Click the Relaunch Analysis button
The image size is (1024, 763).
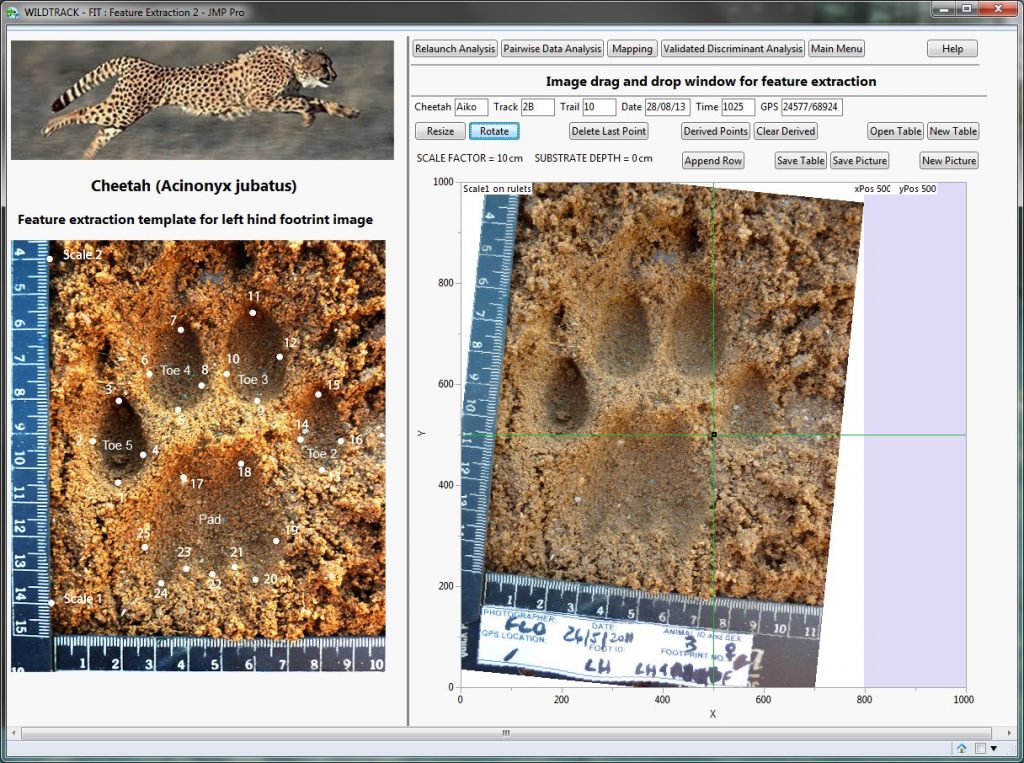point(455,49)
